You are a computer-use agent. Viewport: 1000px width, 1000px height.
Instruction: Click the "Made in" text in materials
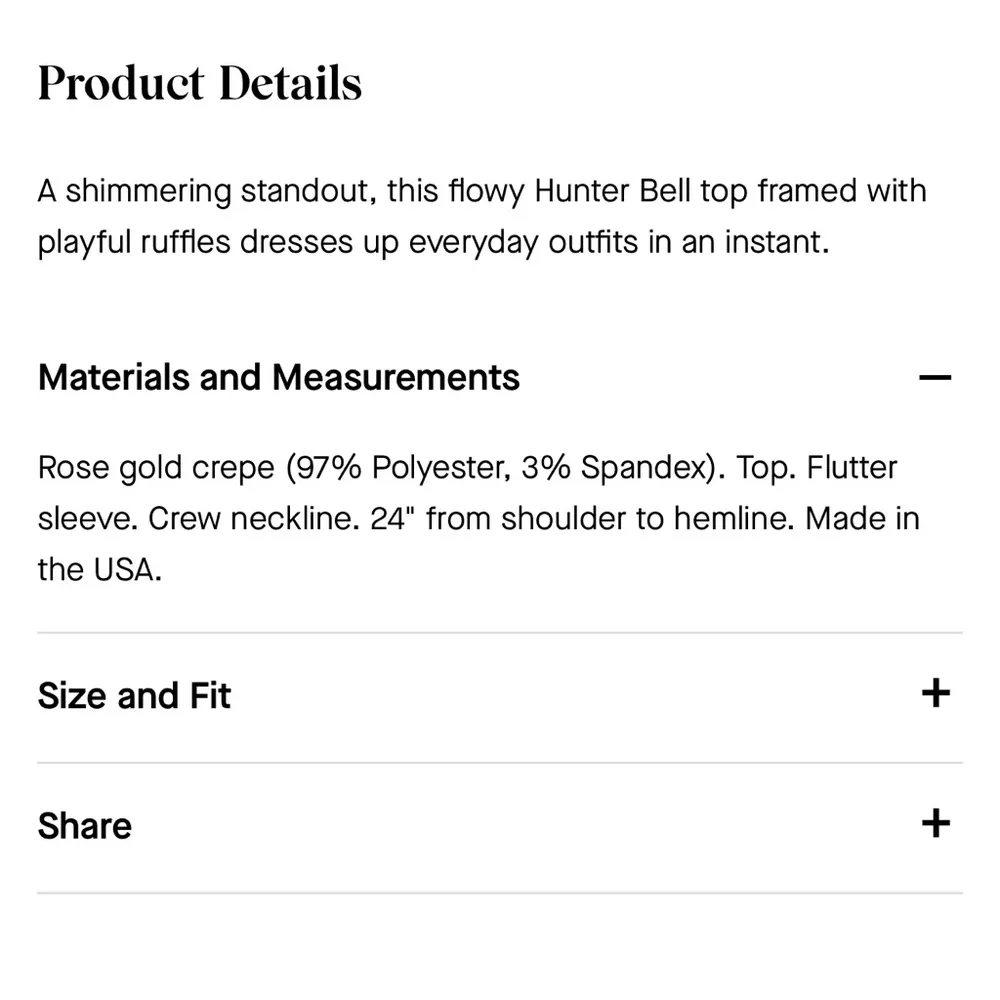[863, 519]
